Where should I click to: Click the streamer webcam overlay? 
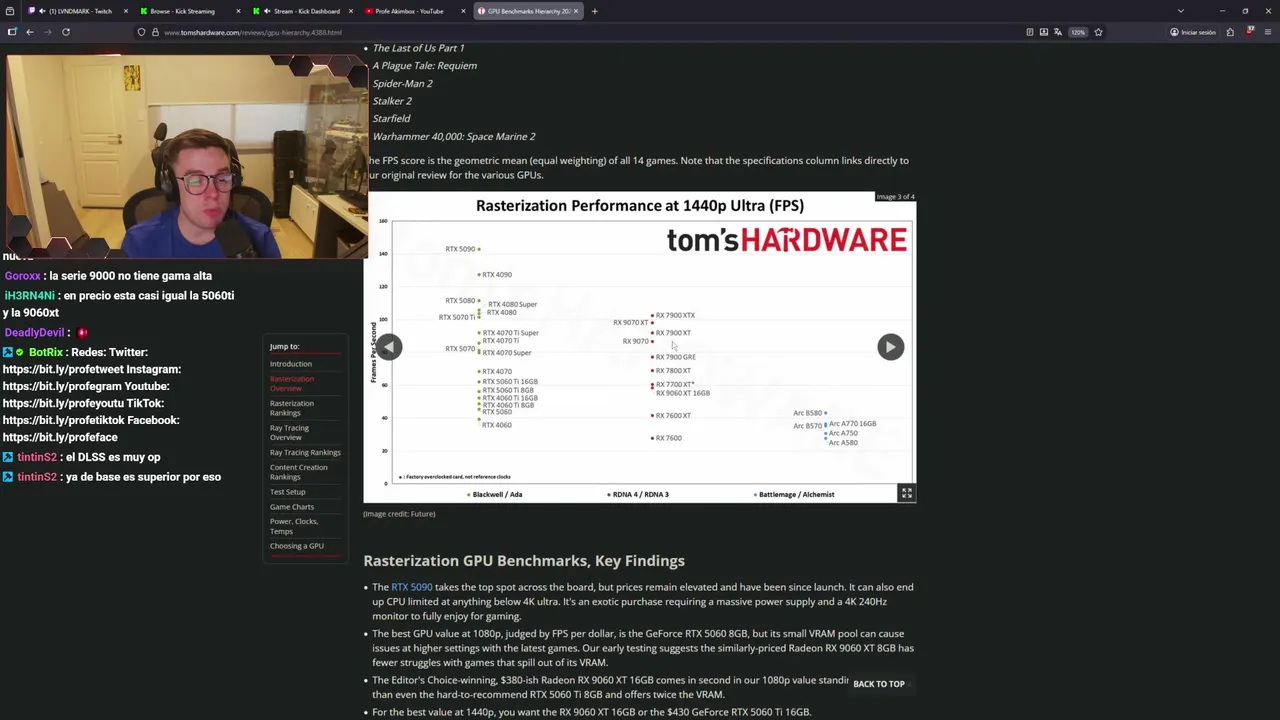[x=187, y=157]
